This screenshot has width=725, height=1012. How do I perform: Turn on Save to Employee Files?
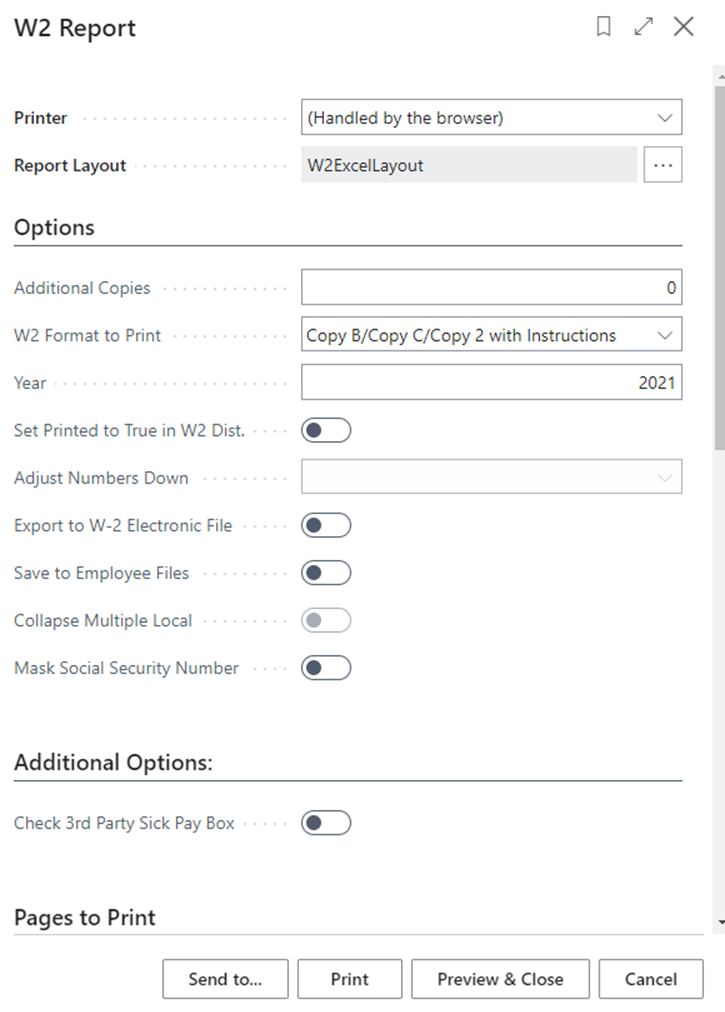pos(326,573)
